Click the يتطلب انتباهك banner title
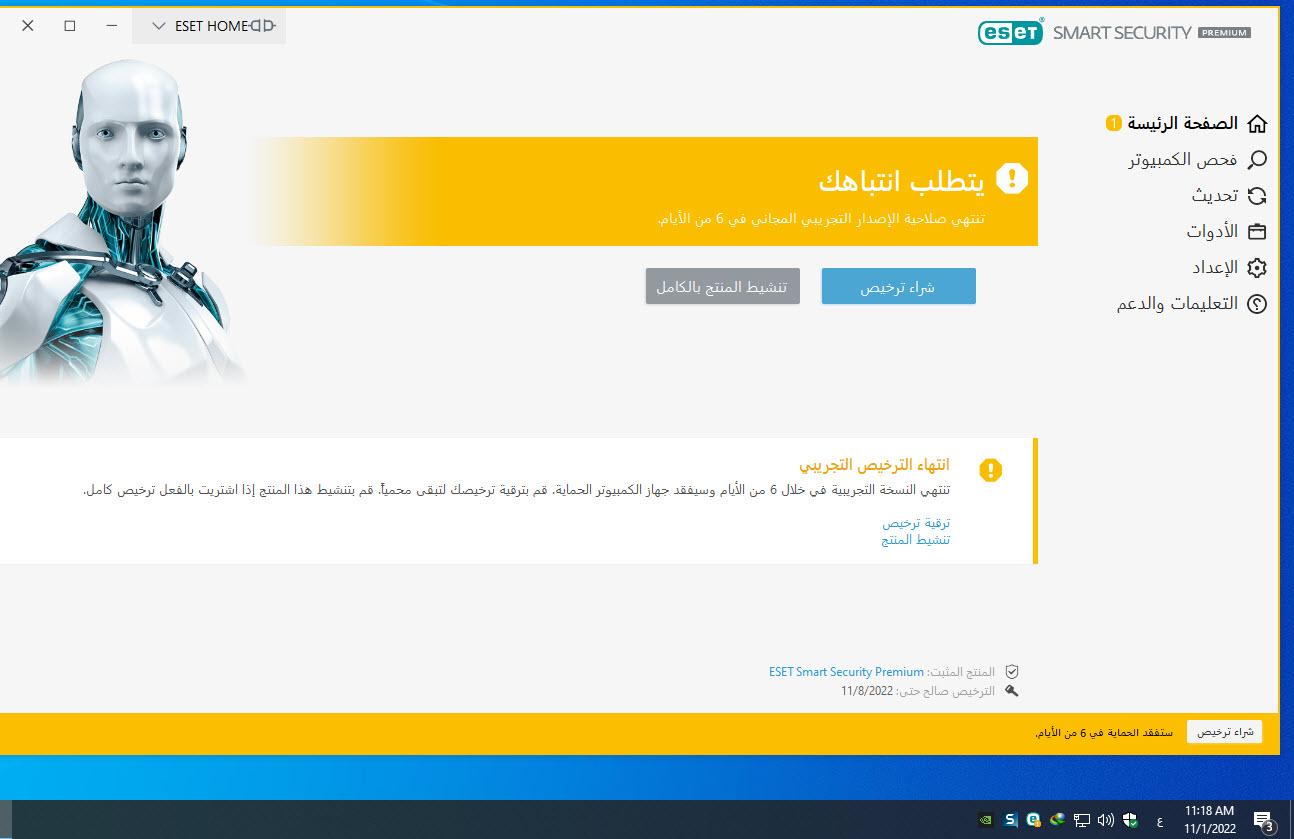Image resolution: width=1294 pixels, height=839 pixels. coord(901,181)
